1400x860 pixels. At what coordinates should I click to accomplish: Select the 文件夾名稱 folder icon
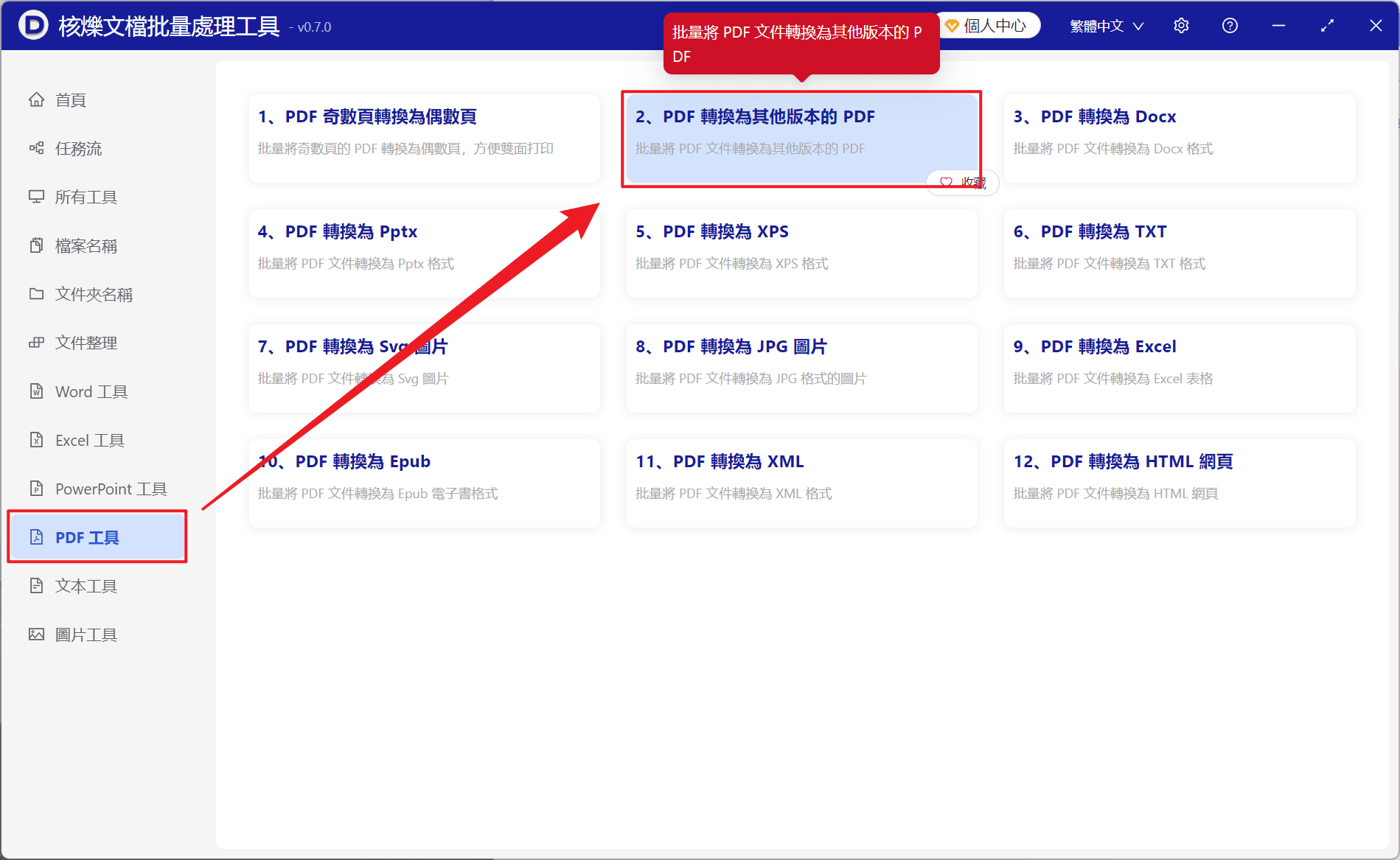pyautogui.click(x=36, y=294)
